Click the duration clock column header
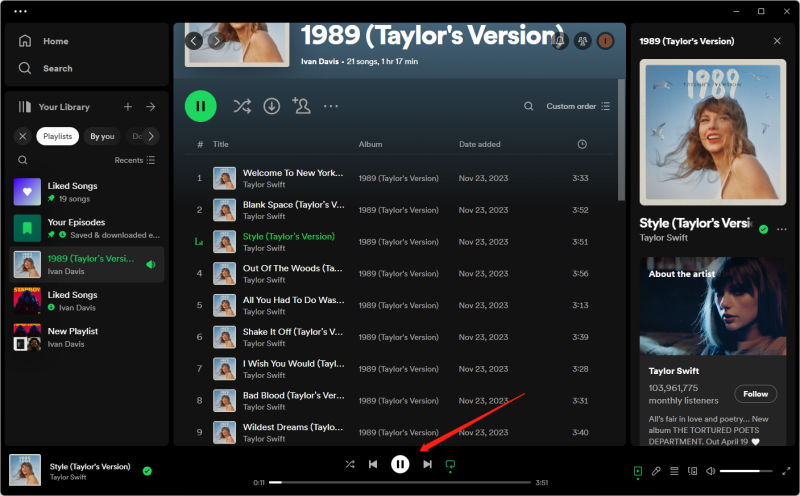Screen dimensions: 800x496 582,144
